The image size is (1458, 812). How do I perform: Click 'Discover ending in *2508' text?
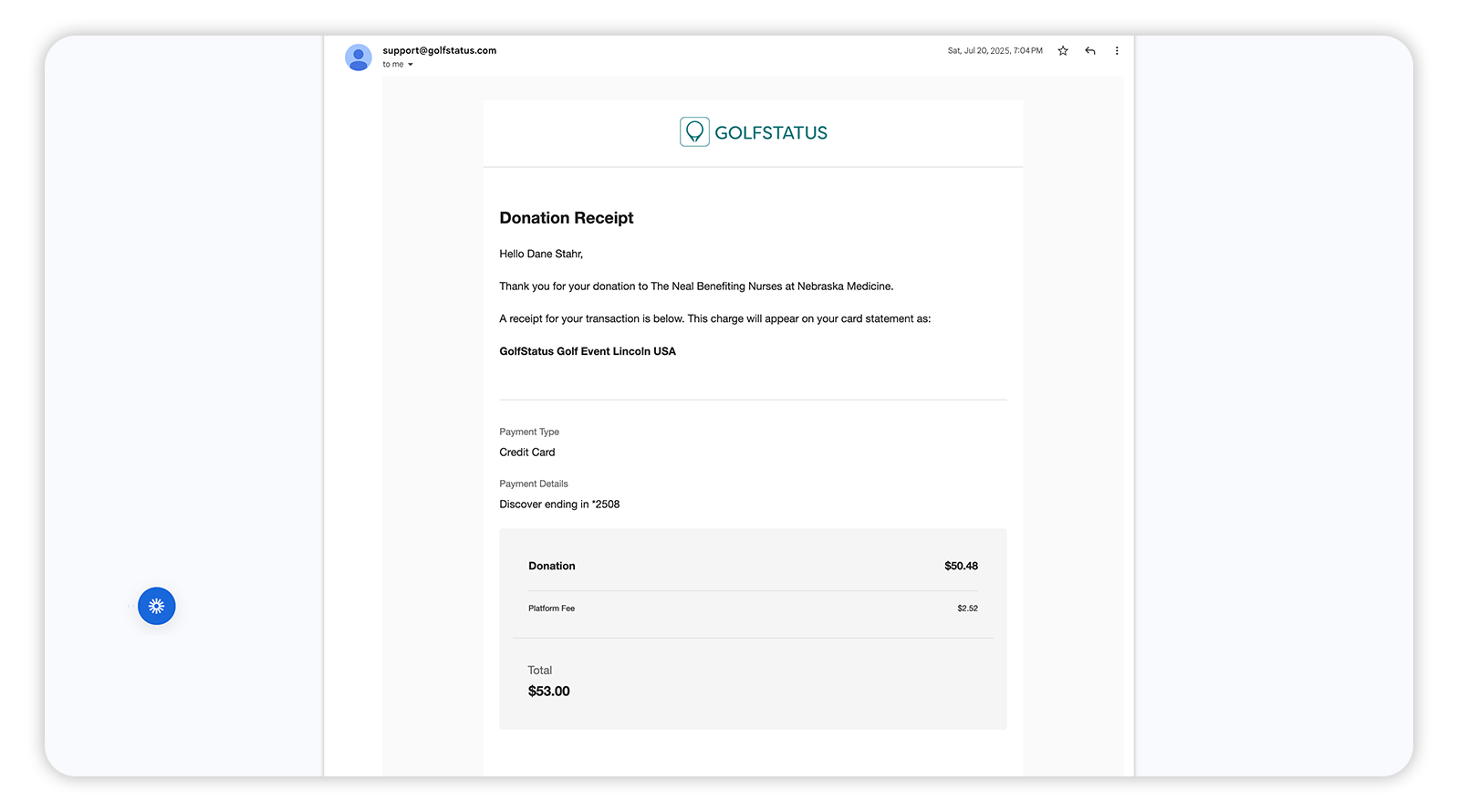click(559, 505)
